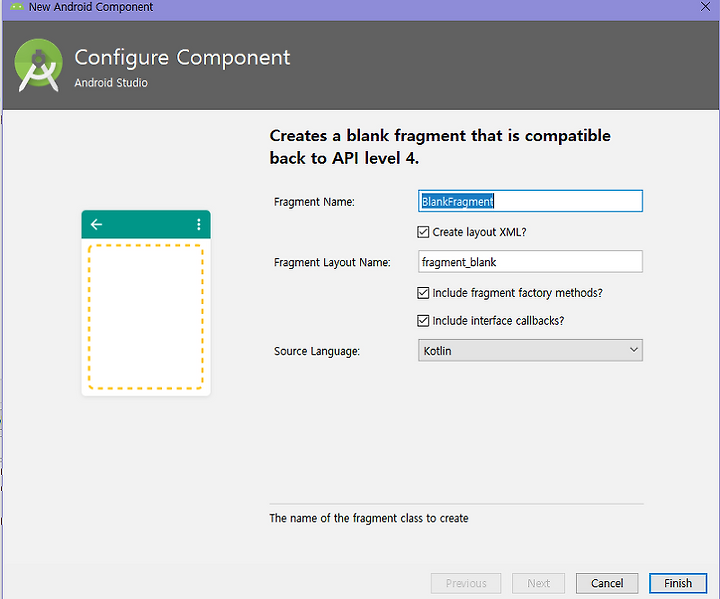Click the Android icon in title bar
This screenshot has width=720, height=599.
[x=17, y=6]
